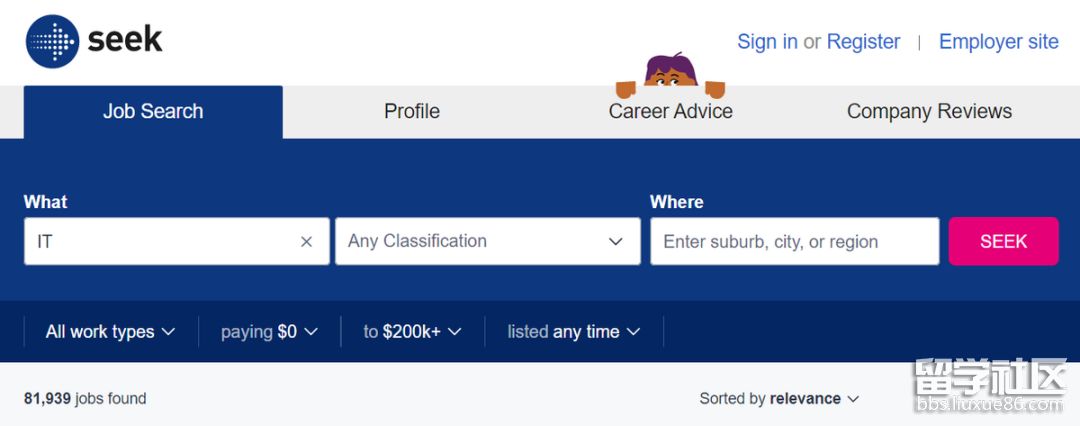Click the seek wordmark text in header
The height and width of the screenshot is (426, 1080).
click(x=125, y=40)
